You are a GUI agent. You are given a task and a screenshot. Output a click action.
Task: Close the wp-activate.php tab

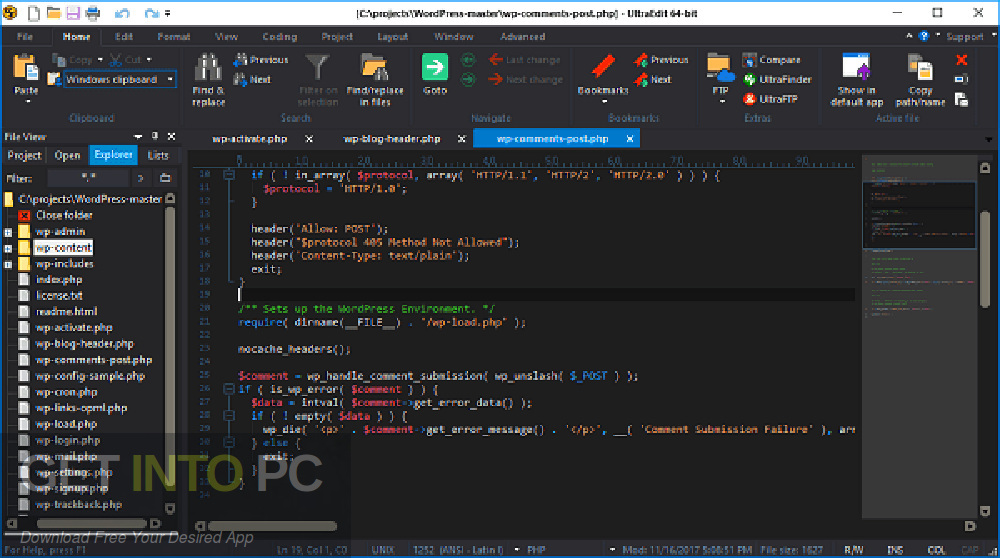tap(309, 138)
